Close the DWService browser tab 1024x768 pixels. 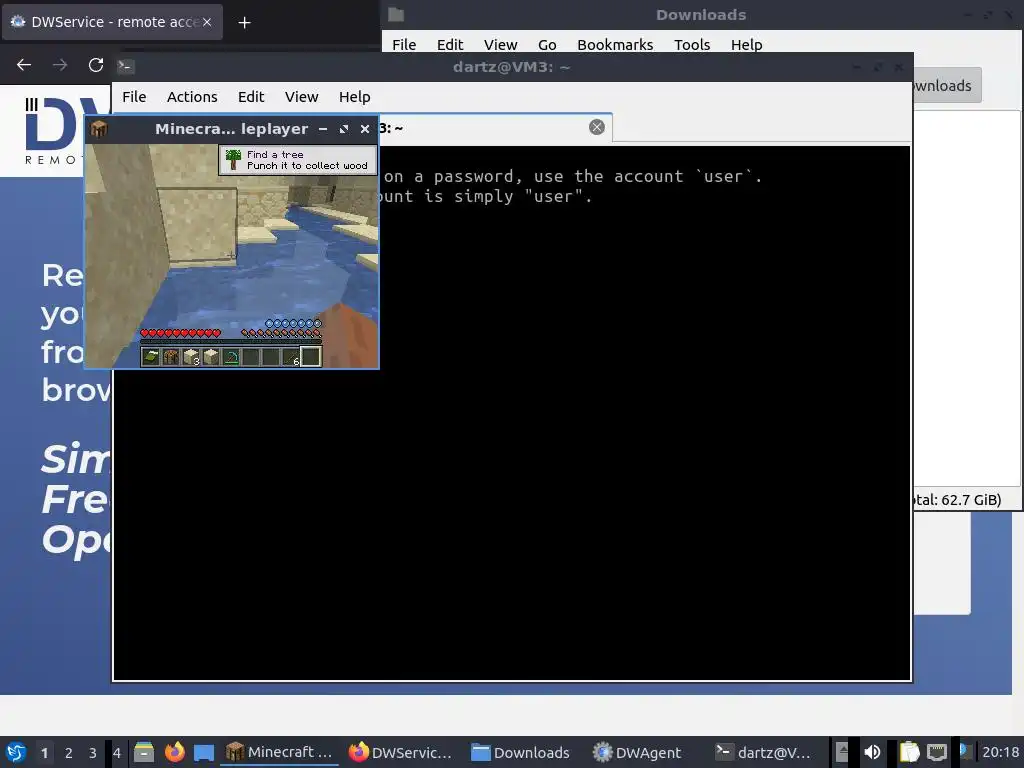tap(206, 22)
